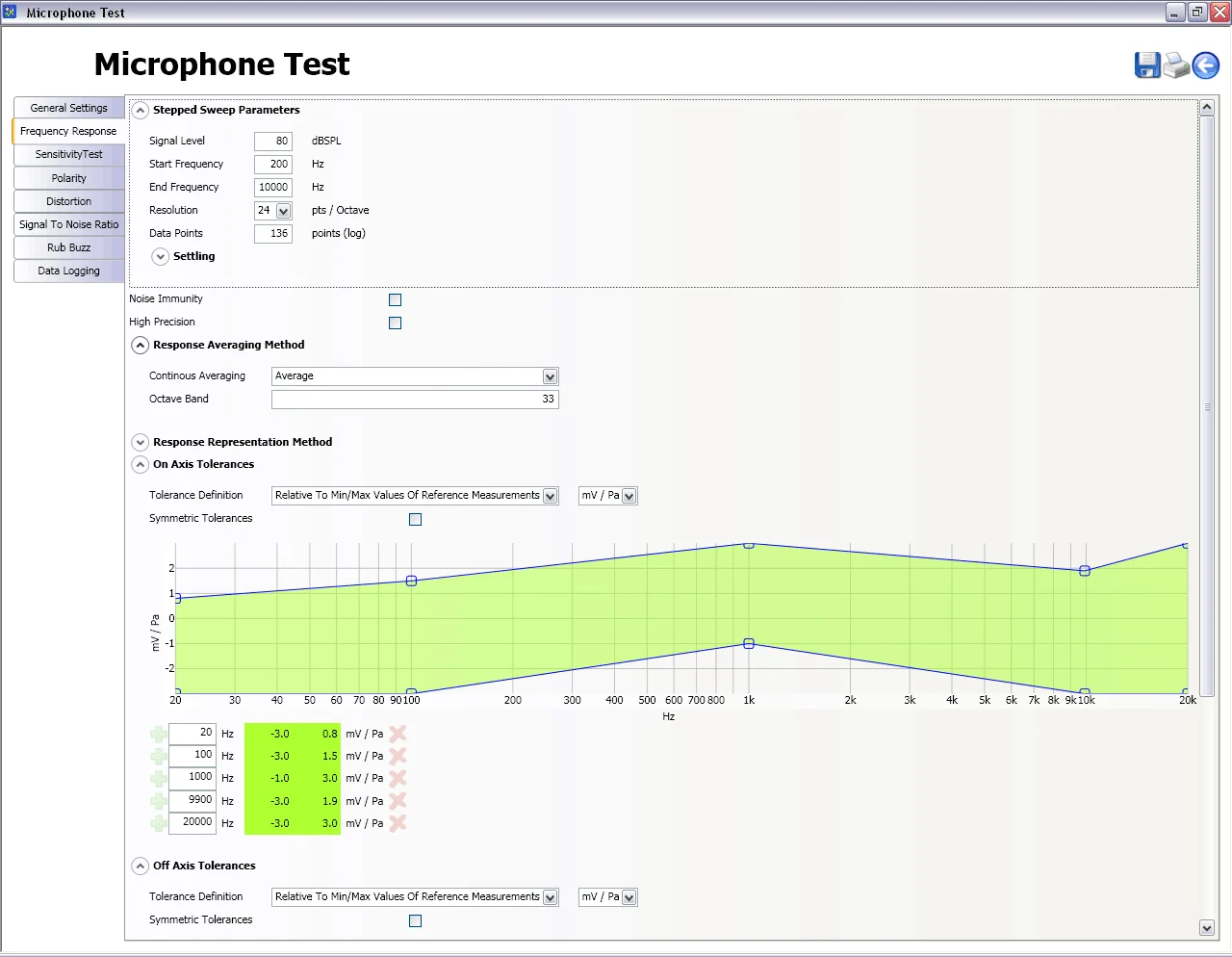Open the Print icon in the toolbar

coord(1176,65)
